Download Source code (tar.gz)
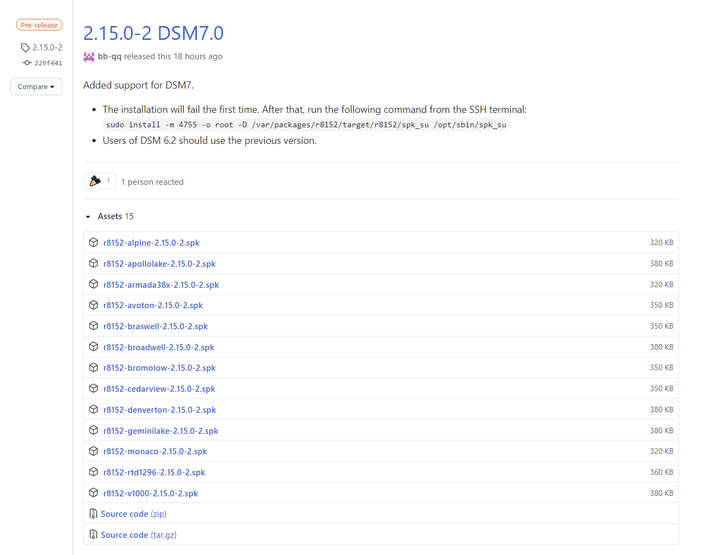The image size is (720, 555). pyautogui.click(x=139, y=535)
